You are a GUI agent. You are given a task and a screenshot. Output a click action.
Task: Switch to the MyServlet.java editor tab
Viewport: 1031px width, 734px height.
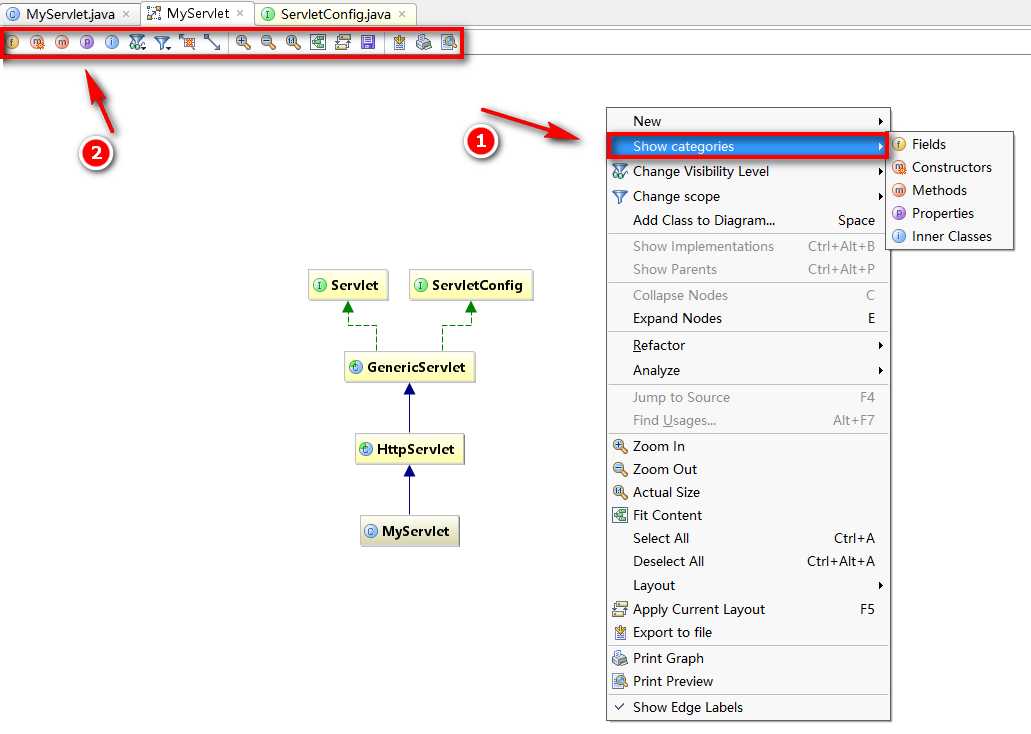(70, 14)
